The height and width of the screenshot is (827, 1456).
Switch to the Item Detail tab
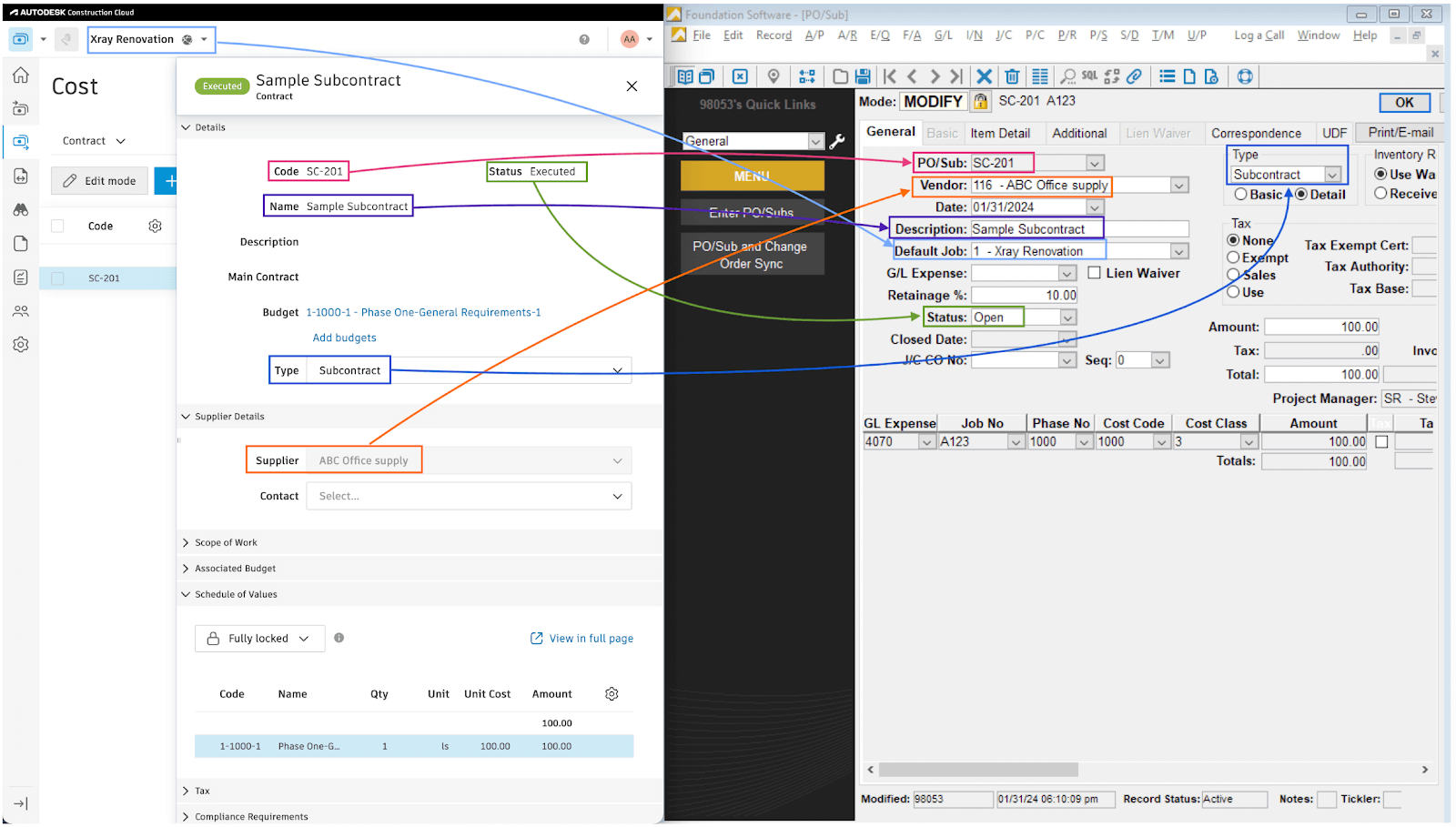1000,133
